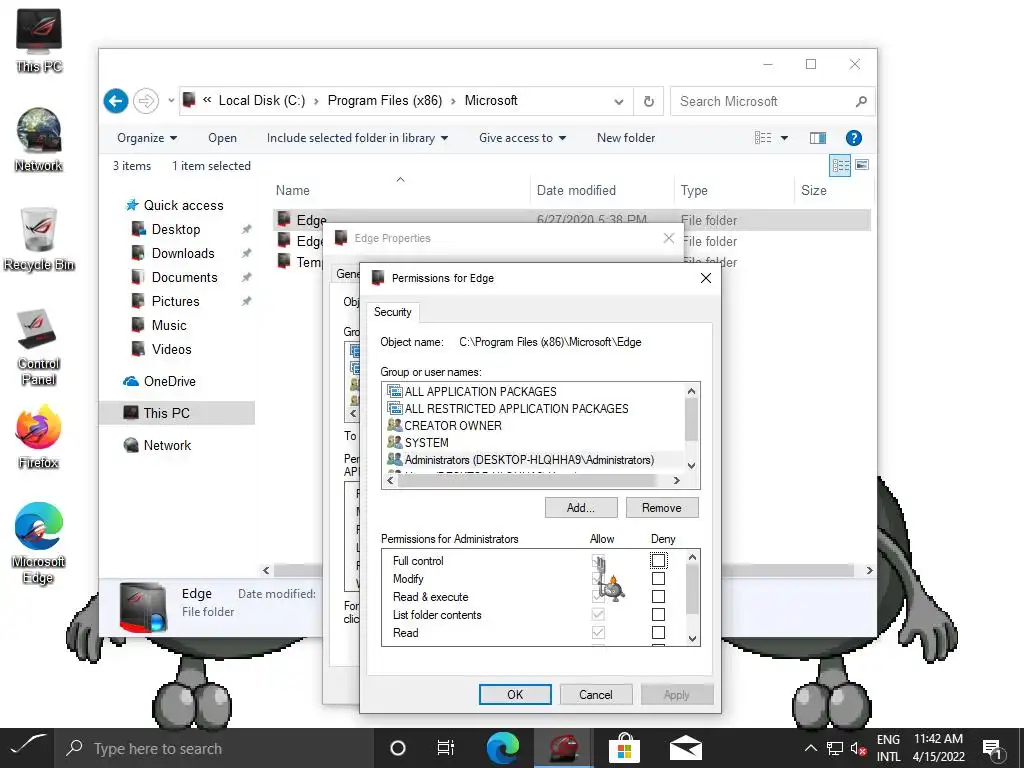Open the notification center icon
This screenshot has width=1024, height=768.
(x=991, y=748)
